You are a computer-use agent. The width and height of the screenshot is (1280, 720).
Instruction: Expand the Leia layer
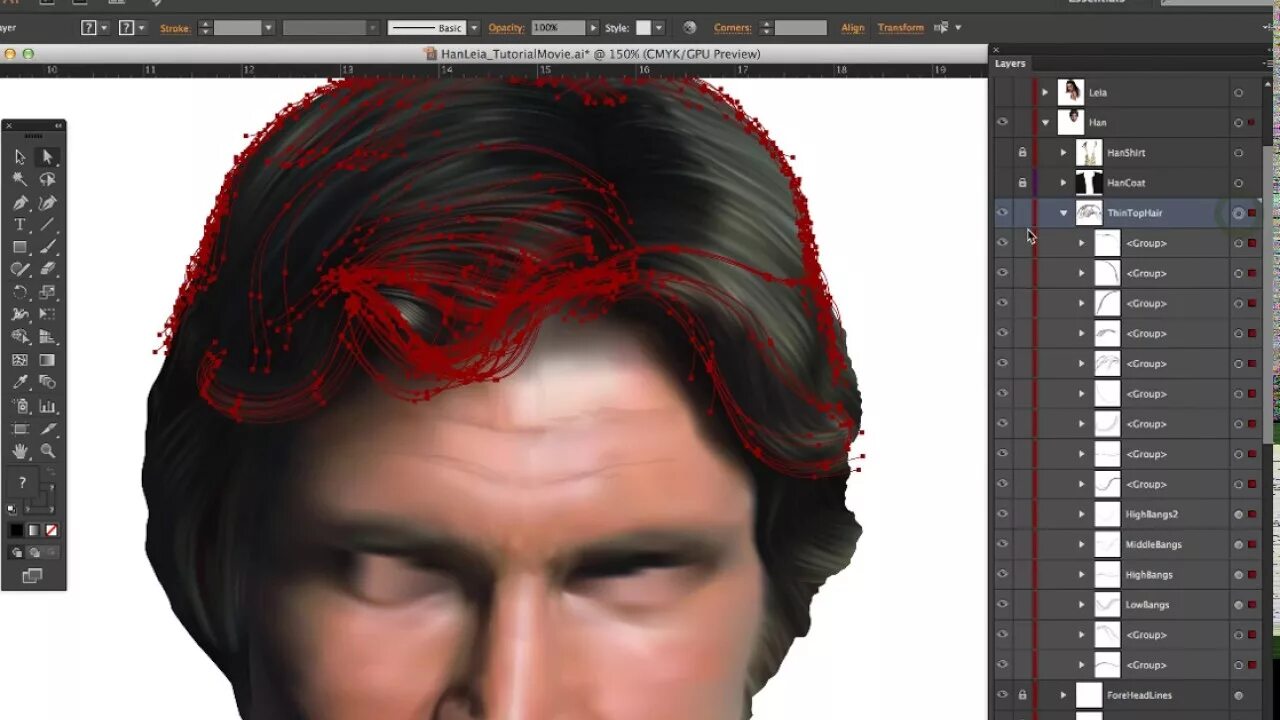(x=1045, y=92)
